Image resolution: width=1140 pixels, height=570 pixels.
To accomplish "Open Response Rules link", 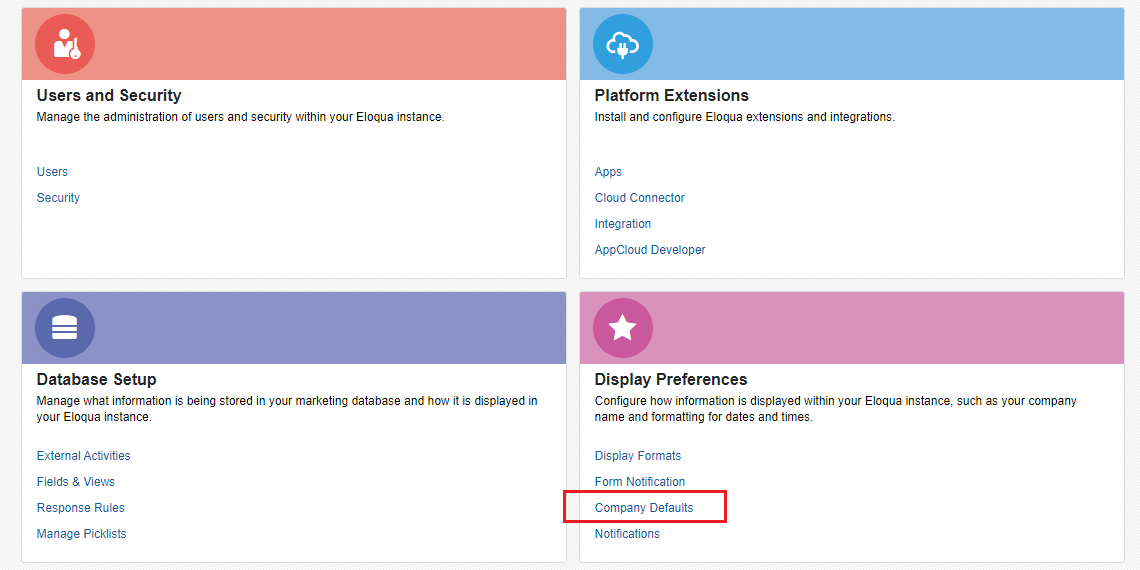I will (81, 508).
